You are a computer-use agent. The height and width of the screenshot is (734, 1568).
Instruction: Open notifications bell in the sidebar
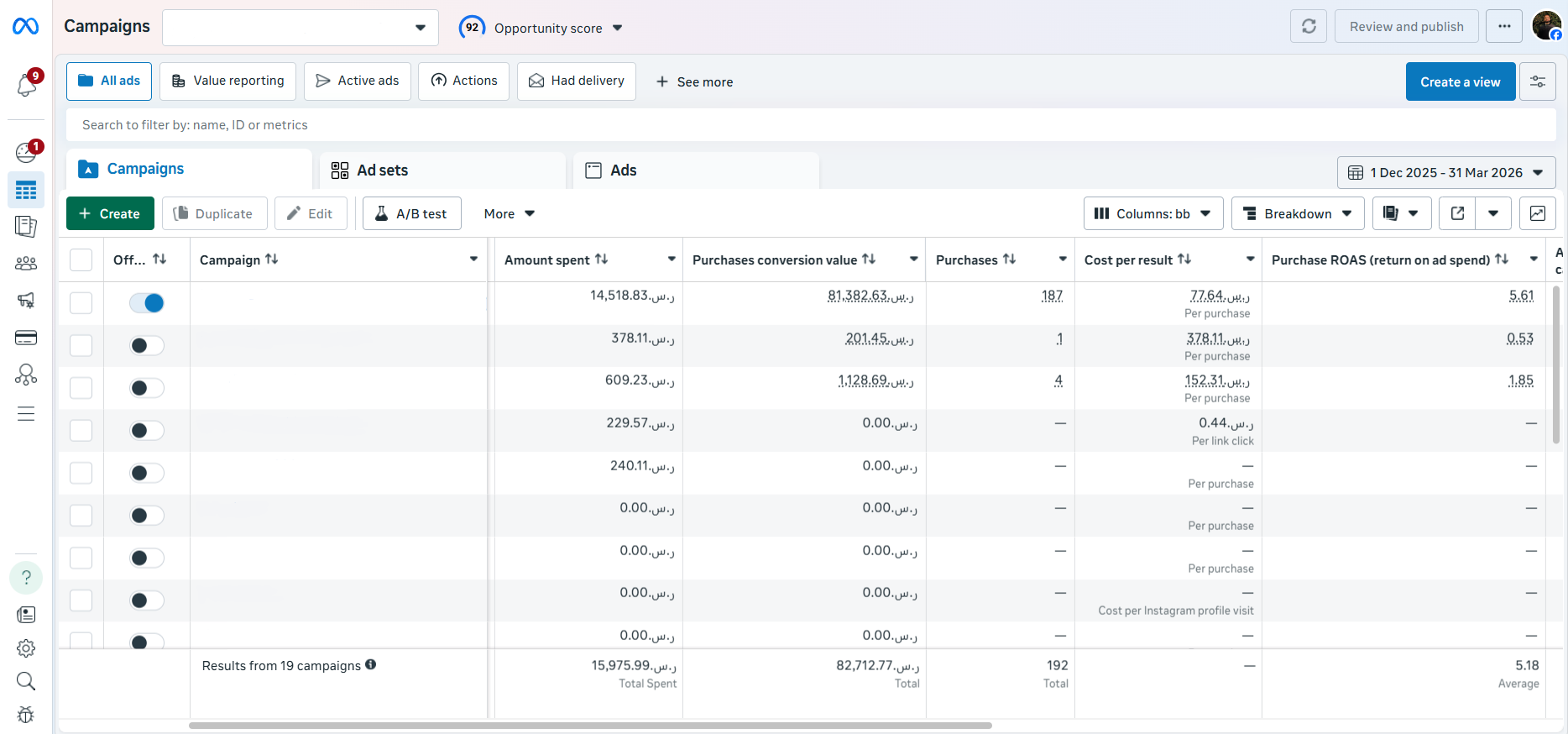[x=26, y=85]
